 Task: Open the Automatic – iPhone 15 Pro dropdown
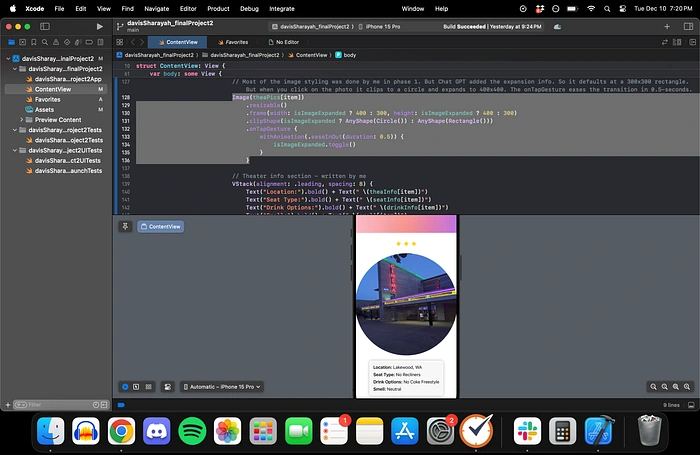221,386
